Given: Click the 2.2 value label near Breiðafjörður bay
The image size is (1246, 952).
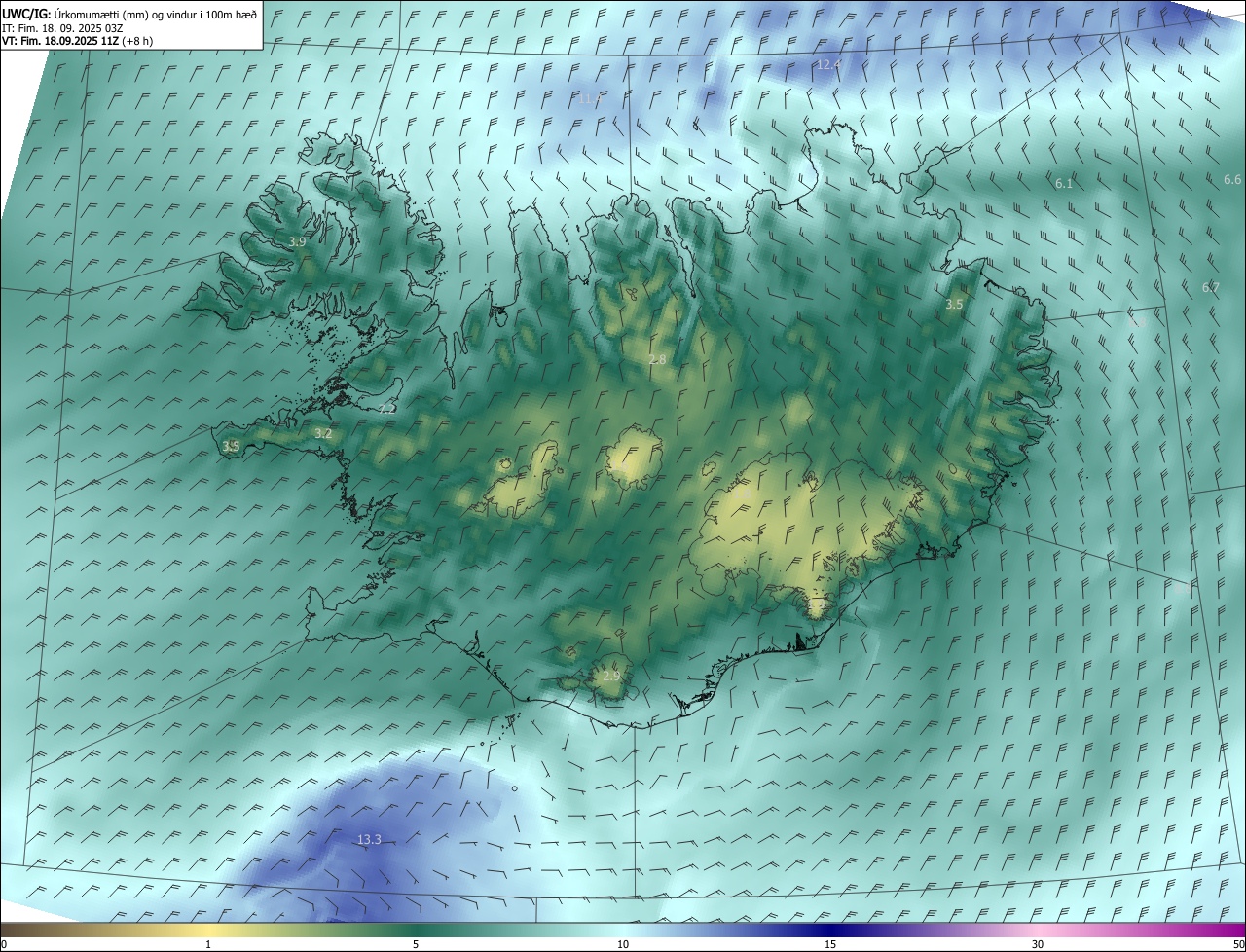Looking at the screenshot, I should tap(387, 409).
